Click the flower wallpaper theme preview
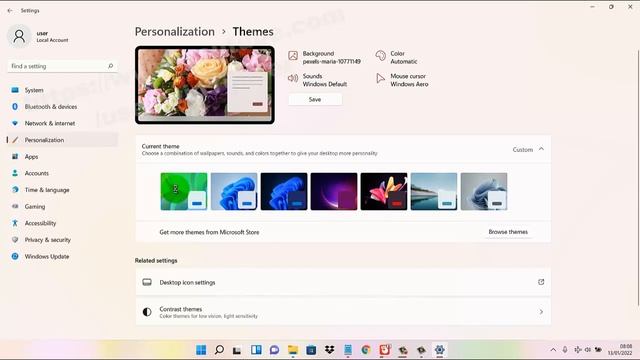This screenshot has height=360, width=640. click(205, 85)
